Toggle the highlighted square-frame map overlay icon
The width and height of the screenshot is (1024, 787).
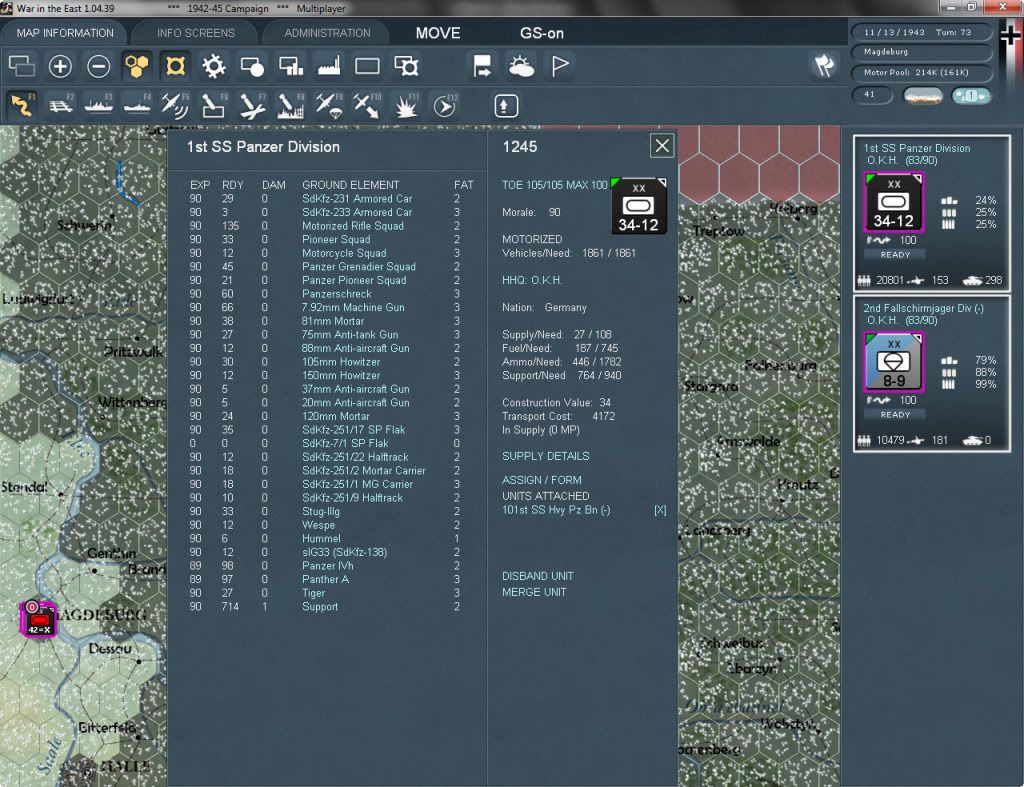[x=175, y=66]
